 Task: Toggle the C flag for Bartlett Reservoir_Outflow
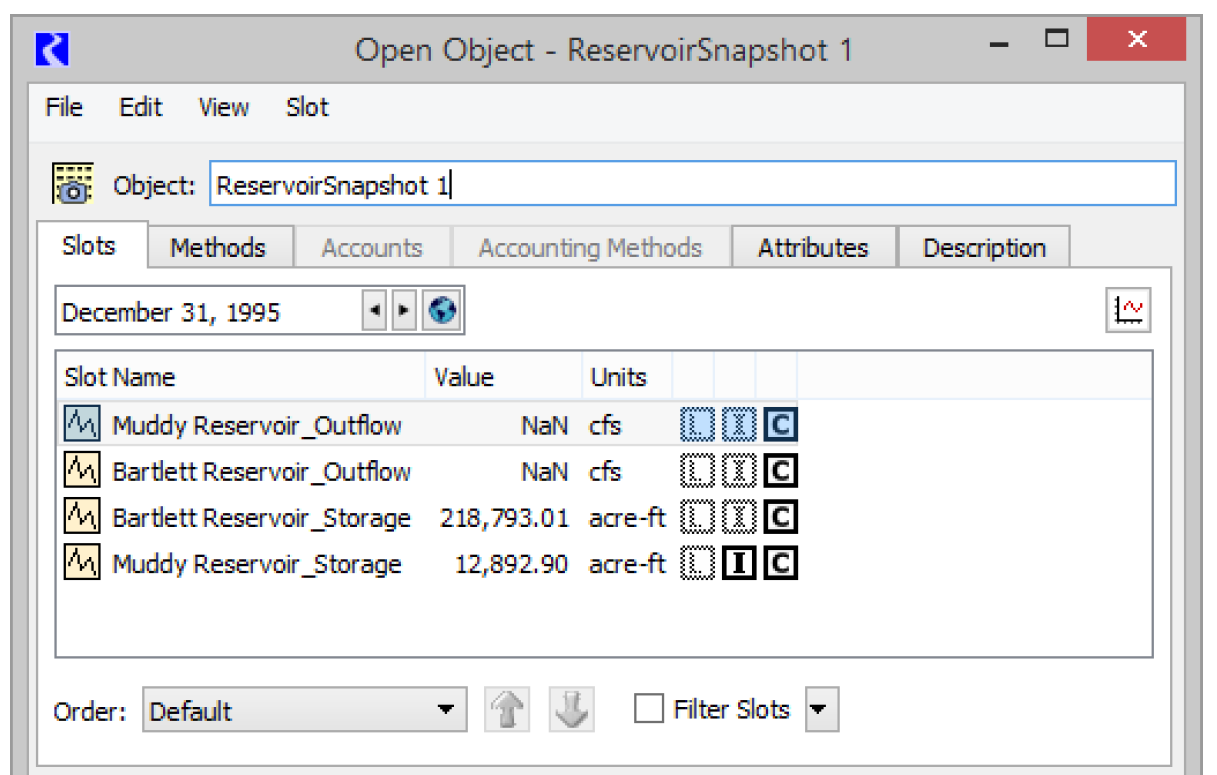[x=780, y=472]
